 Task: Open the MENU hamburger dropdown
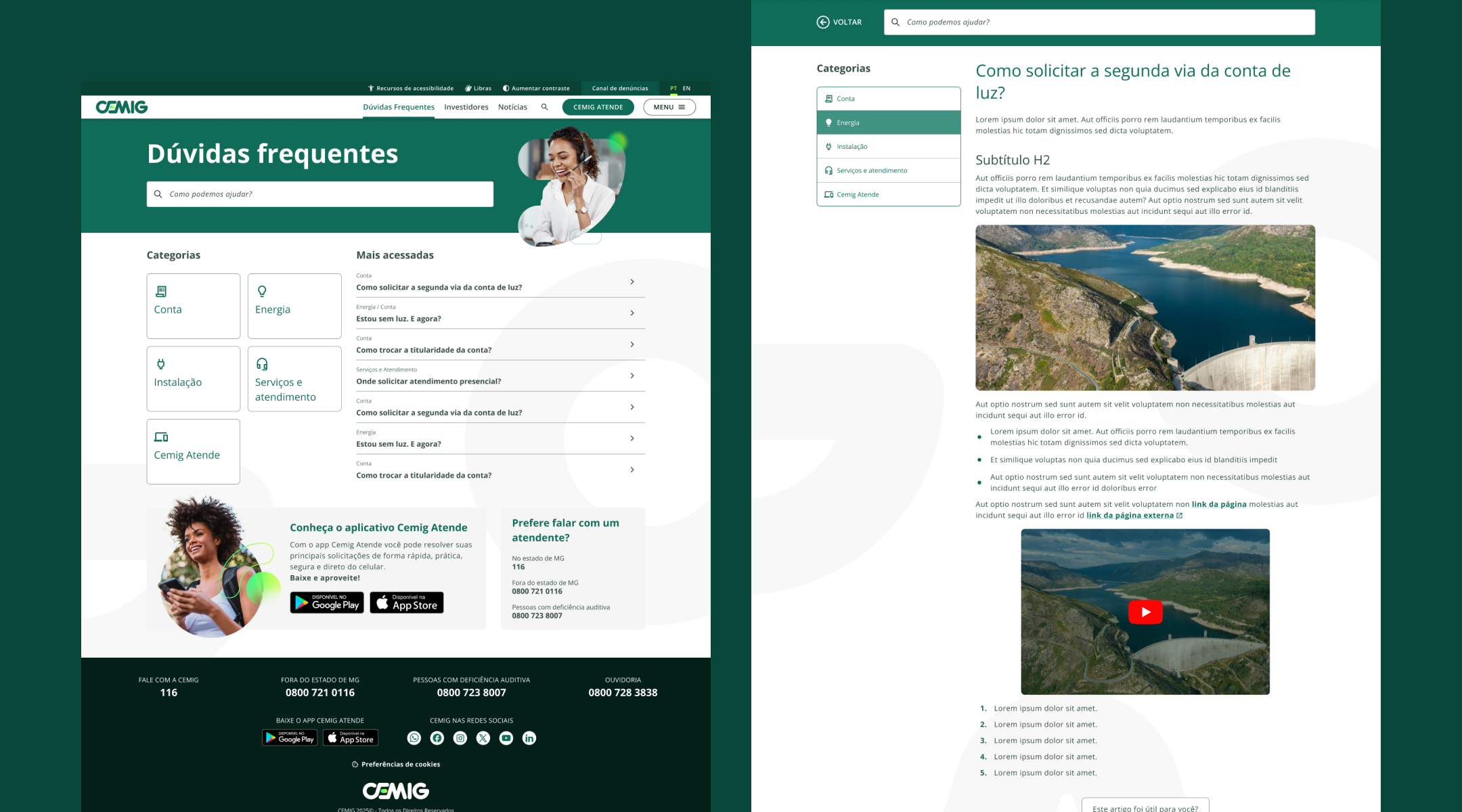click(669, 107)
